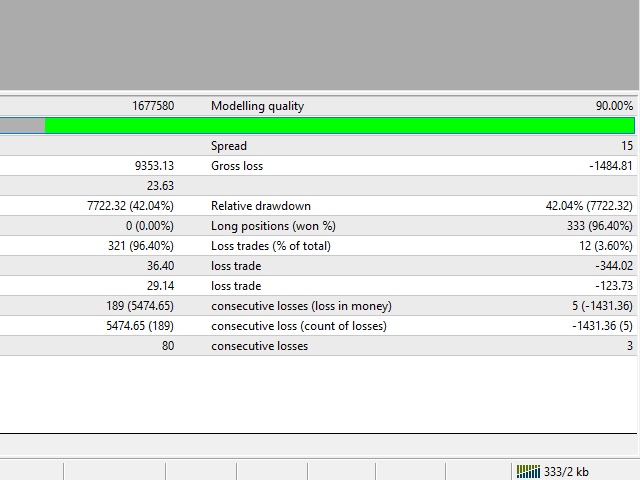
Task: Select the Gross loss label
Action: 237,166
